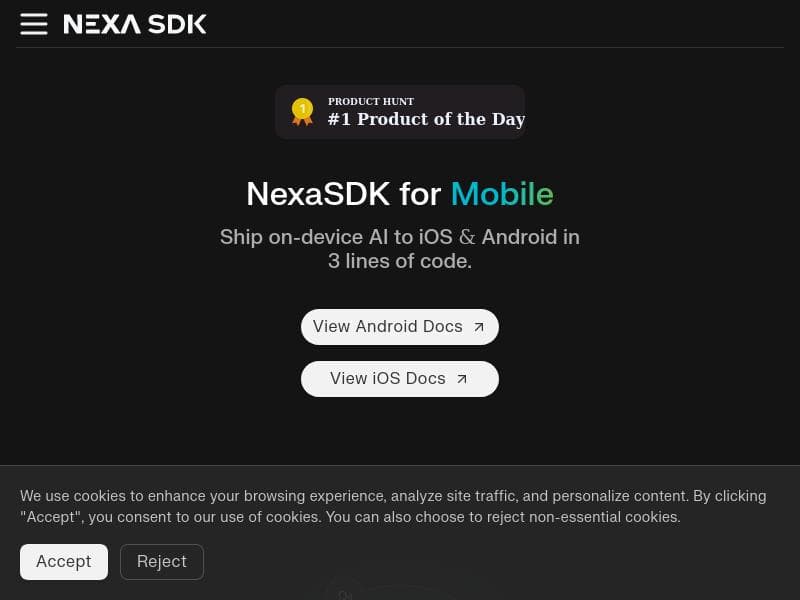Image resolution: width=800 pixels, height=600 pixels.
Task: Click the green Mobile word in the headline
Action: [502, 194]
